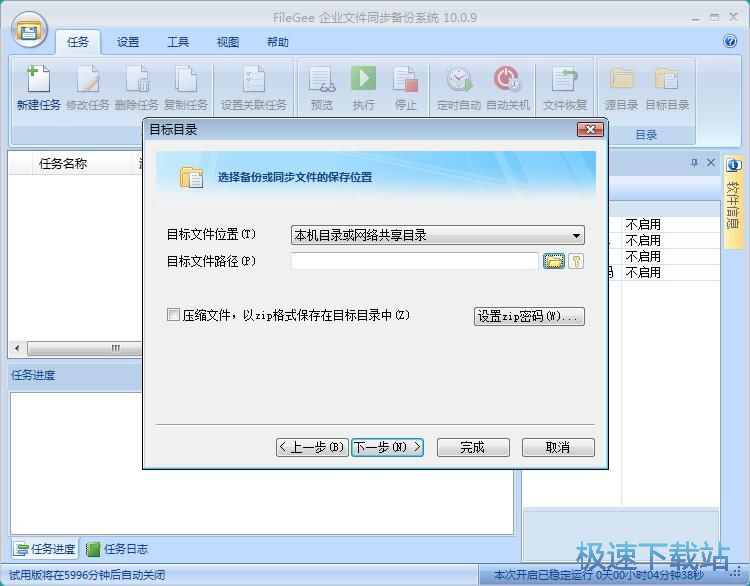Click the 取消 cancel button
750x586 pixels.
pyautogui.click(x=558, y=447)
